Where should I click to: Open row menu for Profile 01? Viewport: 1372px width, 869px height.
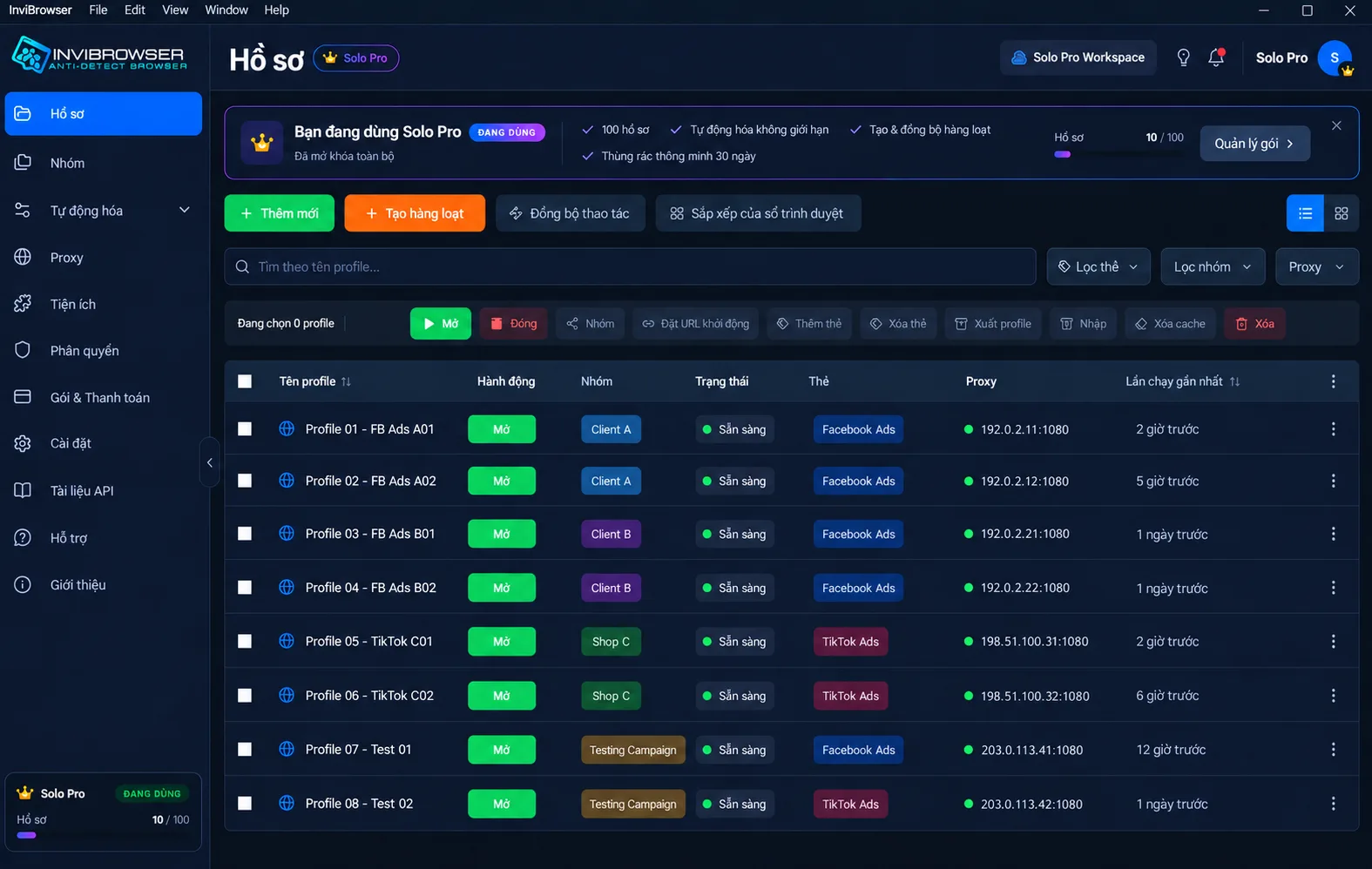(x=1333, y=429)
